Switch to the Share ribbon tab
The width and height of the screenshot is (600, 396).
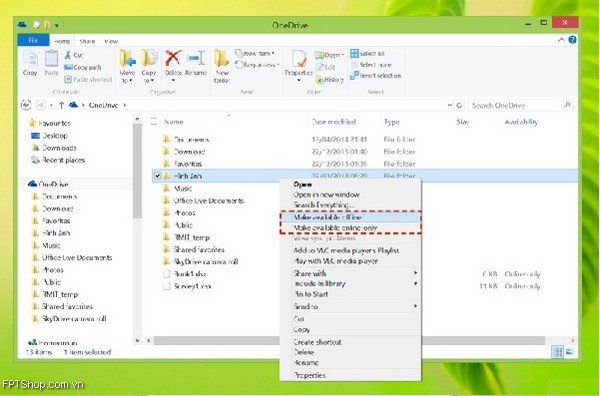click(x=87, y=41)
